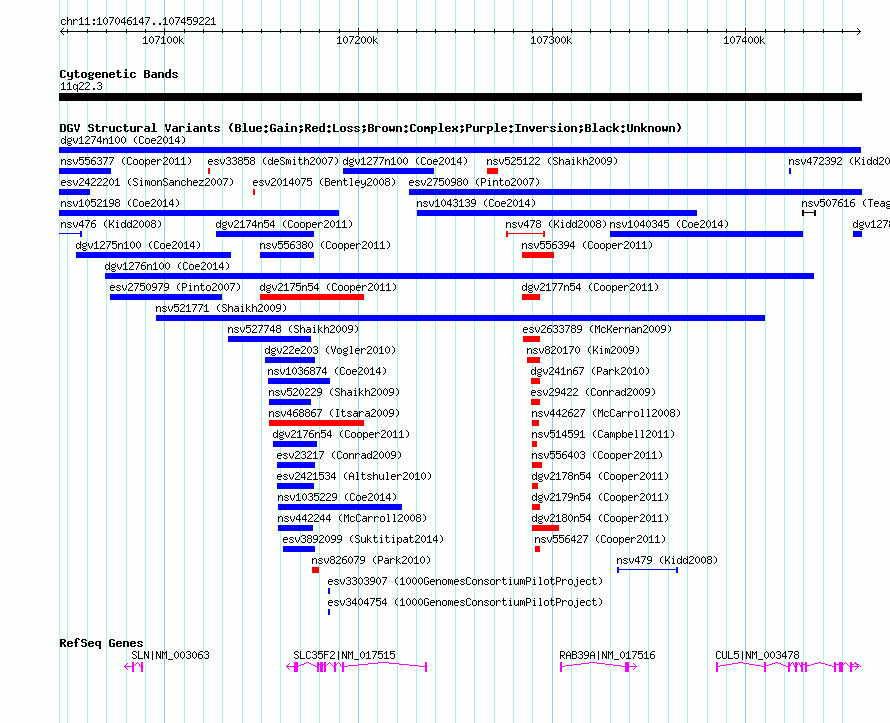The width and height of the screenshot is (890, 723).
Task: Open nsv514591 (Campbell2011) label
Action: 603,434
